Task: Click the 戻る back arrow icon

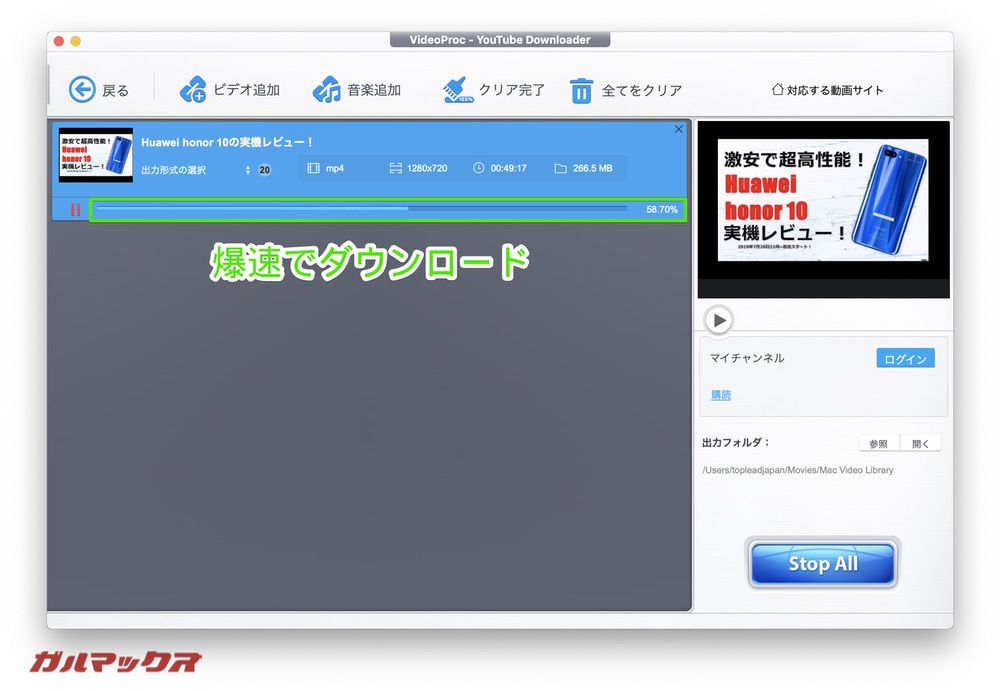Action: (x=80, y=89)
